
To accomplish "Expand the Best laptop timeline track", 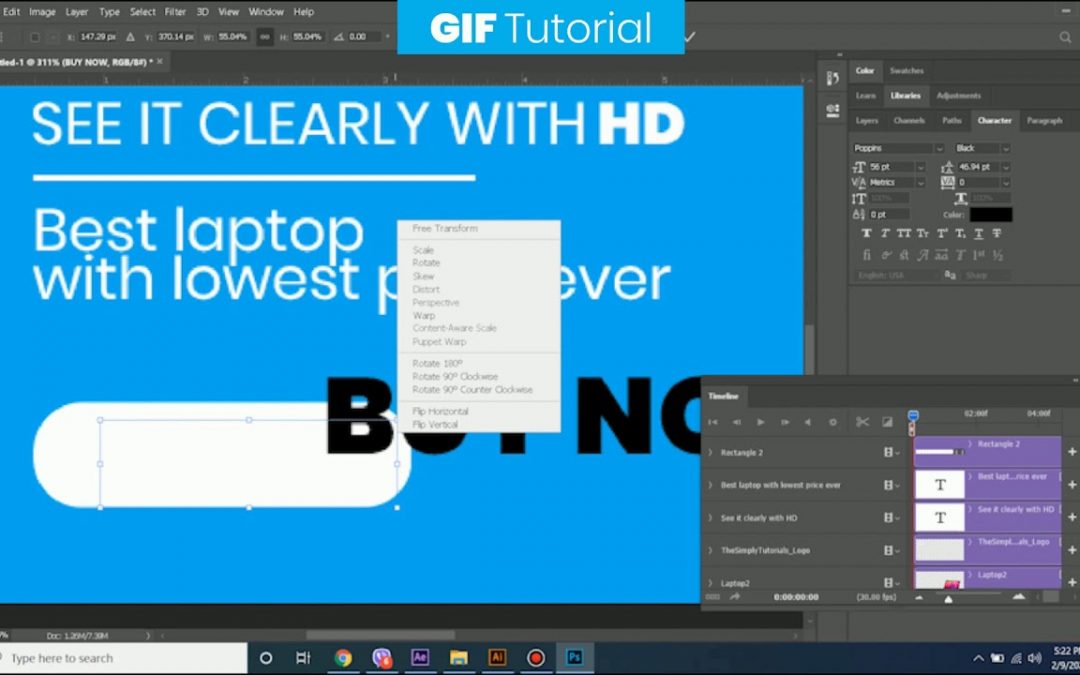I will coord(711,485).
